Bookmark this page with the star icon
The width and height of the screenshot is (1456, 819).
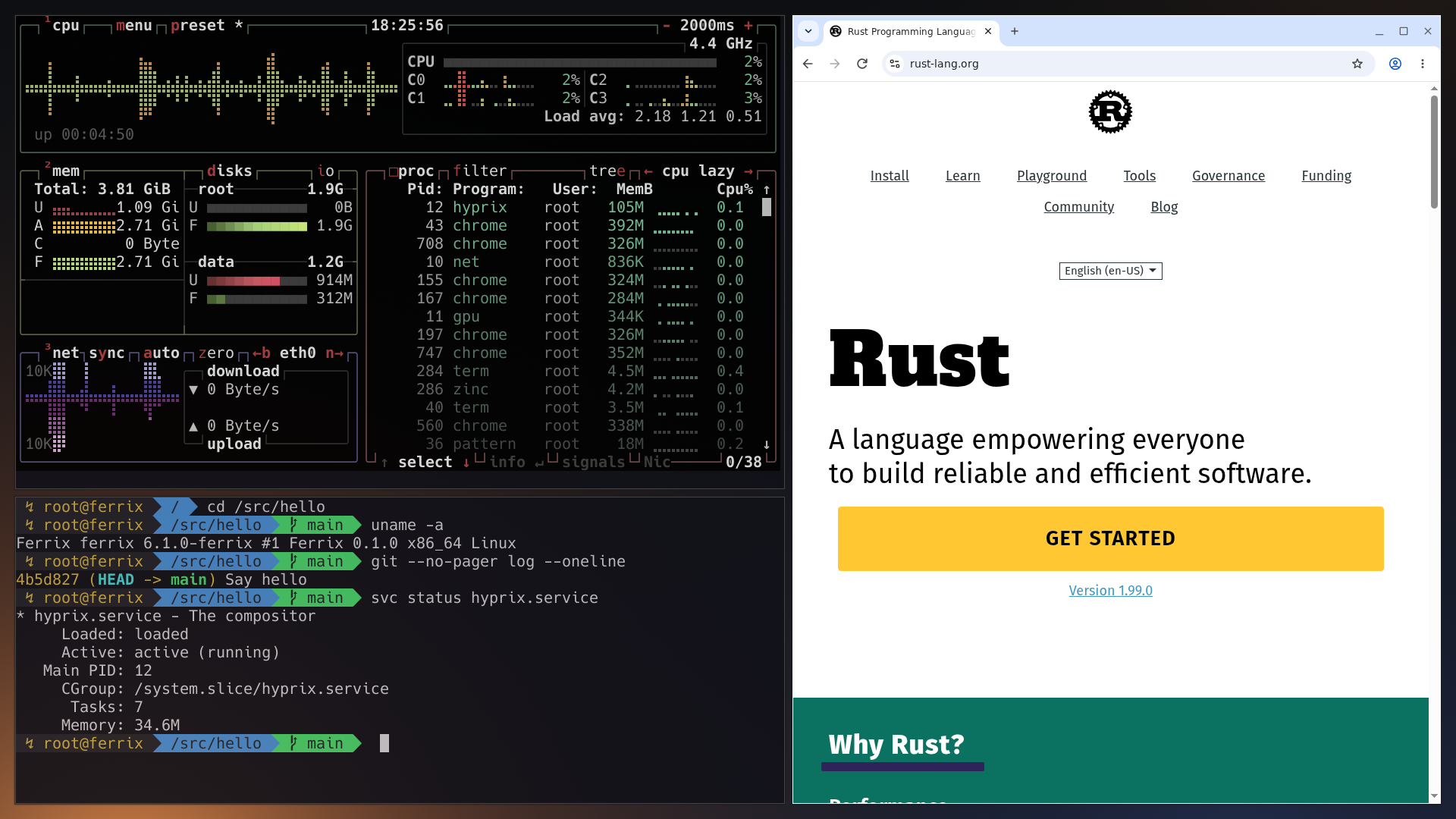click(x=1357, y=64)
